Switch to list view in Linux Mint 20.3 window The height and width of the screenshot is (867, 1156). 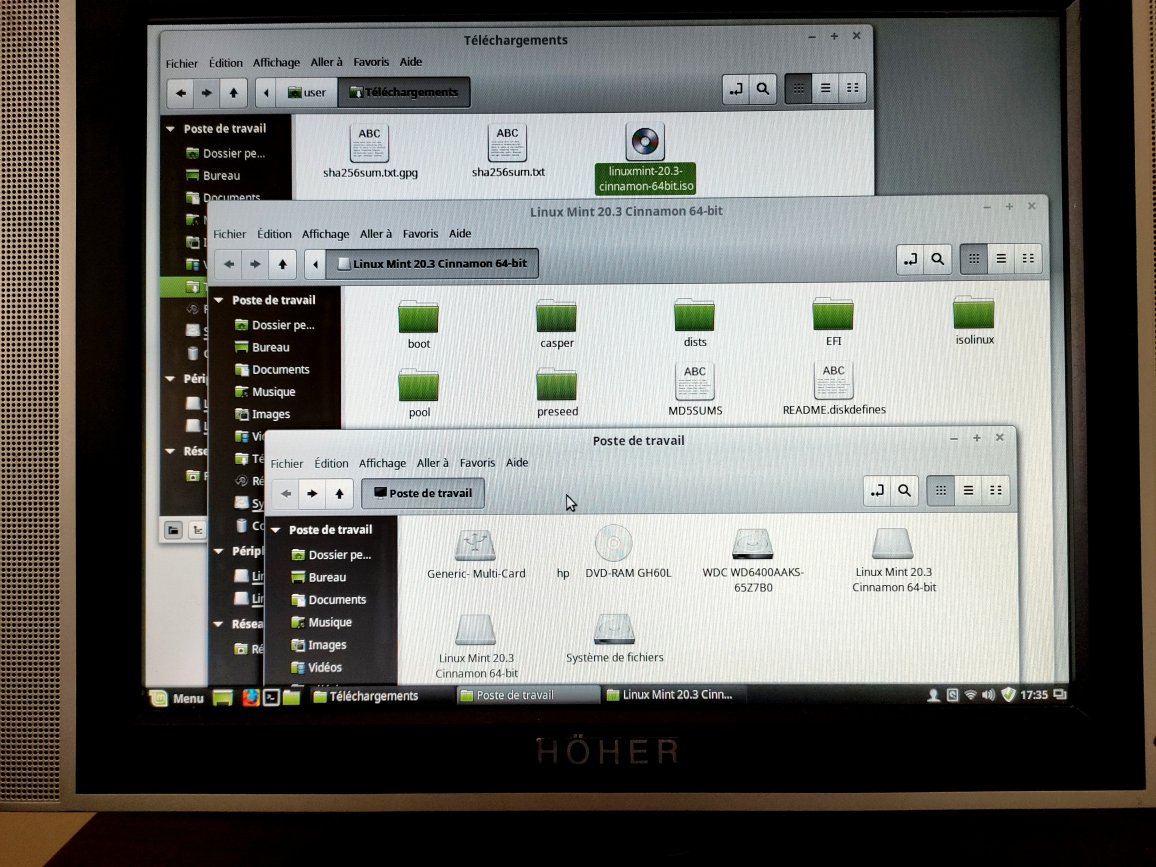click(1000, 259)
